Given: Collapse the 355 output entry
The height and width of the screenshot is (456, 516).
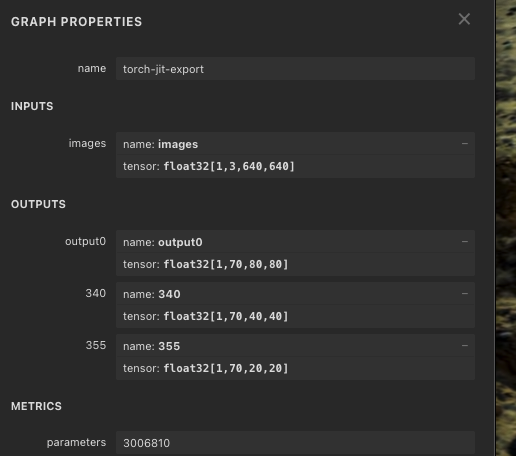Looking at the screenshot, I should [x=465, y=346].
